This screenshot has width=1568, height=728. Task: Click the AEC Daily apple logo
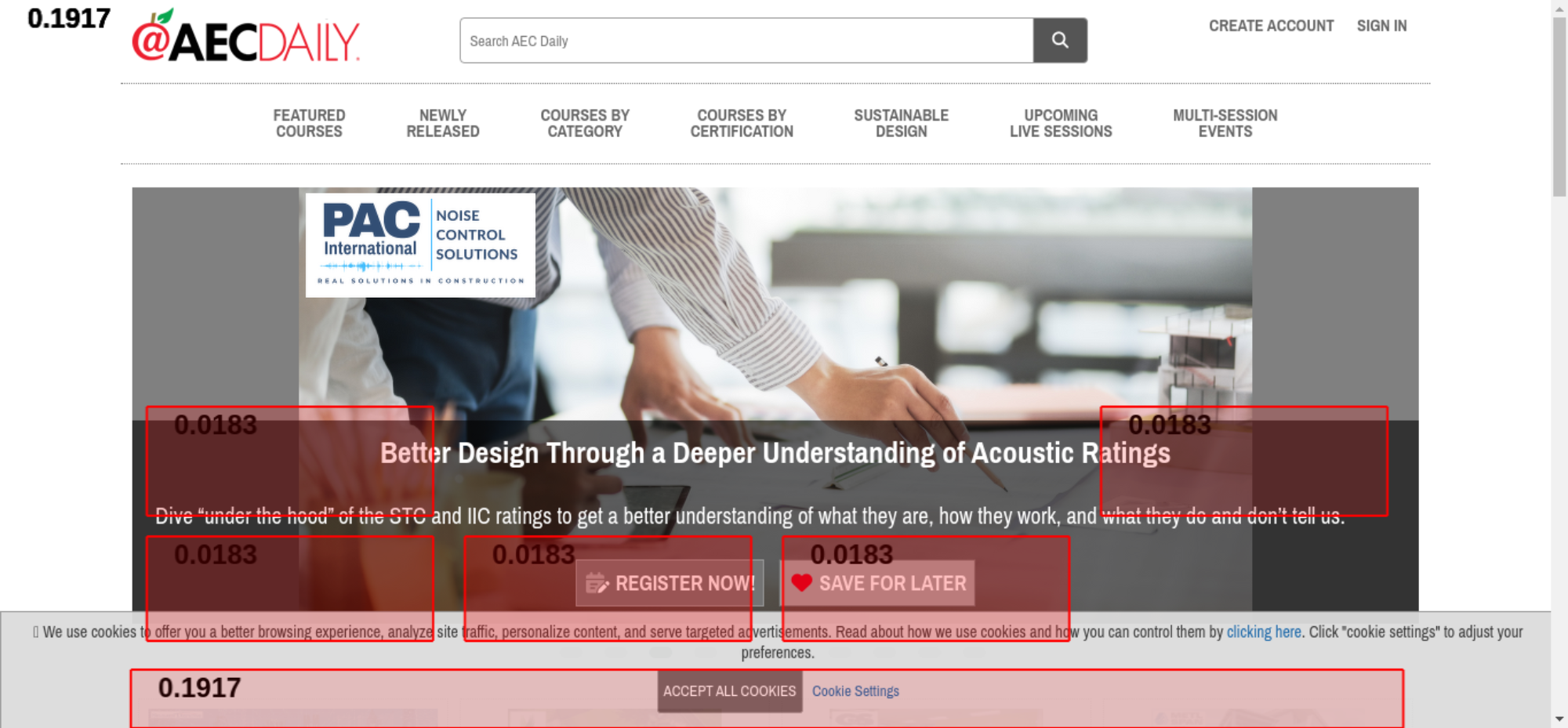(x=245, y=38)
